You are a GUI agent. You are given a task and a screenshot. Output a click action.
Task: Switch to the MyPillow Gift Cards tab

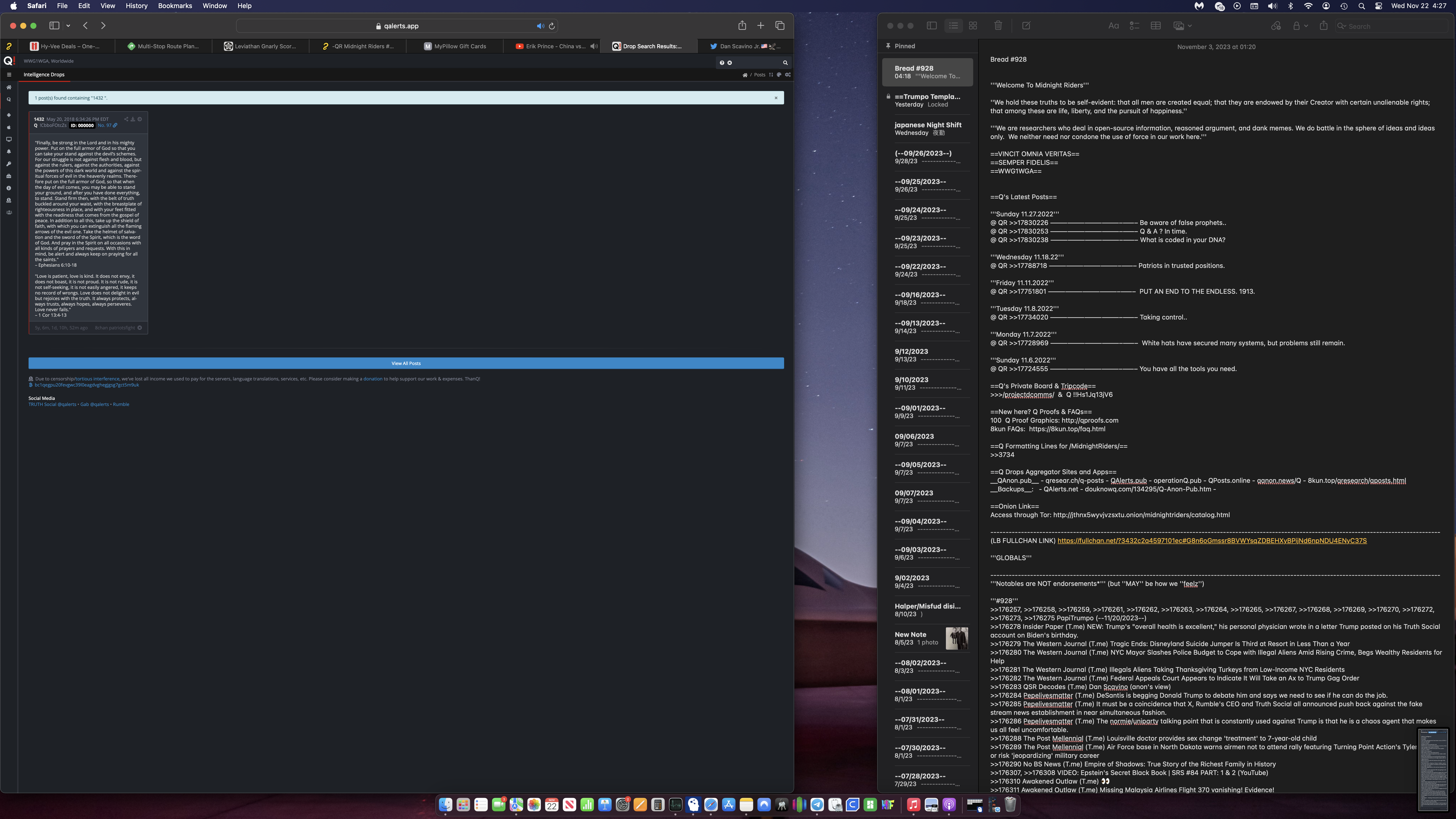pyautogui.click(x=454, y=46)
